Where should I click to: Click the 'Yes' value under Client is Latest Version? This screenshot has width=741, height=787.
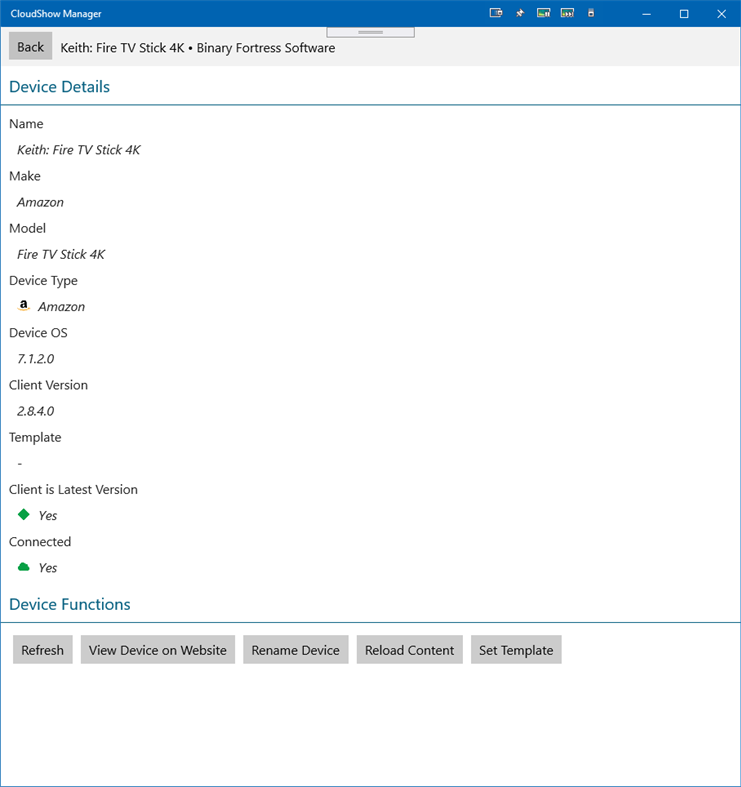(x=48, y=515)
